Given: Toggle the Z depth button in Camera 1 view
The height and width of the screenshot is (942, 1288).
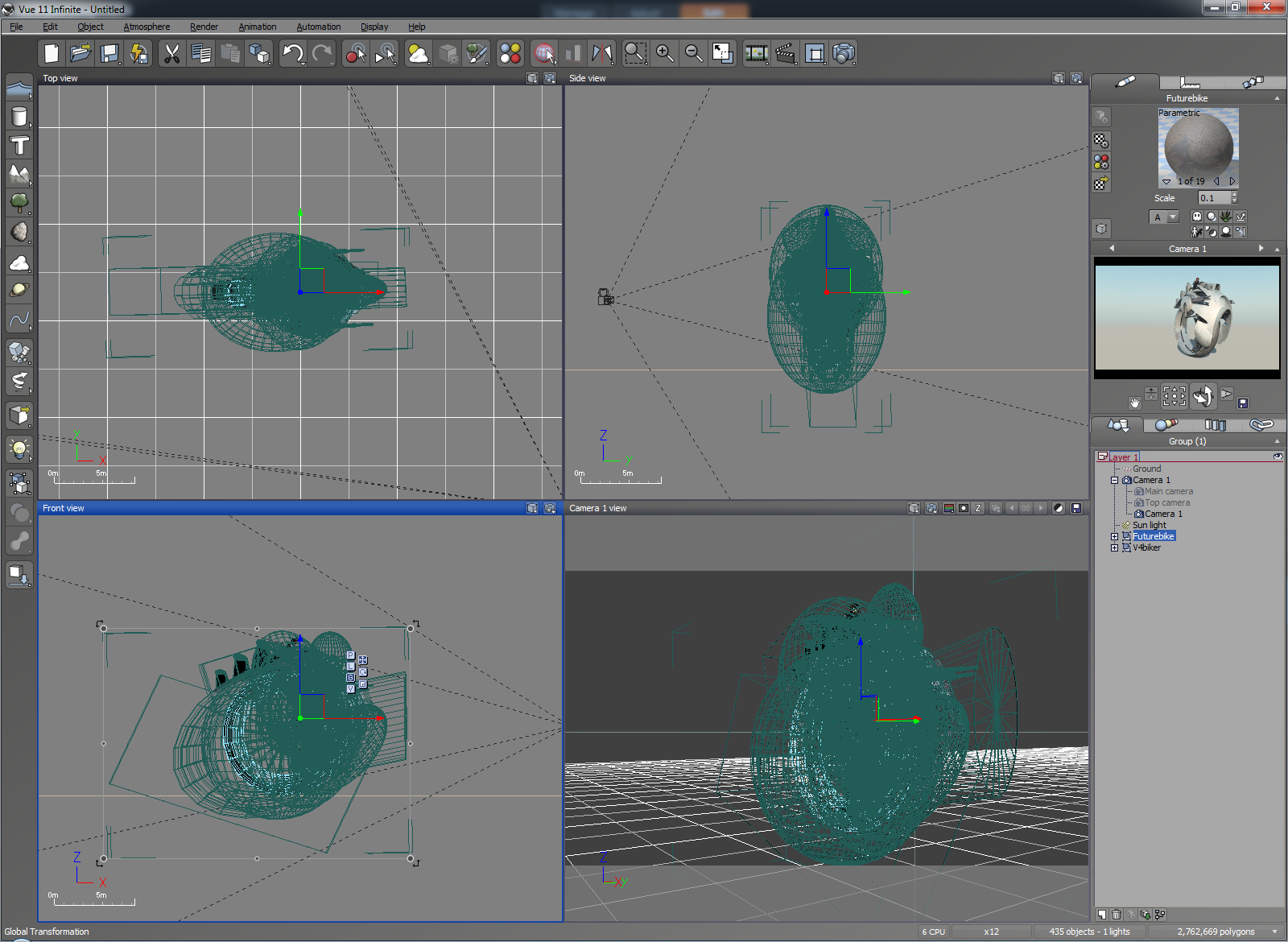Looking at the screenshot, I should coord(978,508).
